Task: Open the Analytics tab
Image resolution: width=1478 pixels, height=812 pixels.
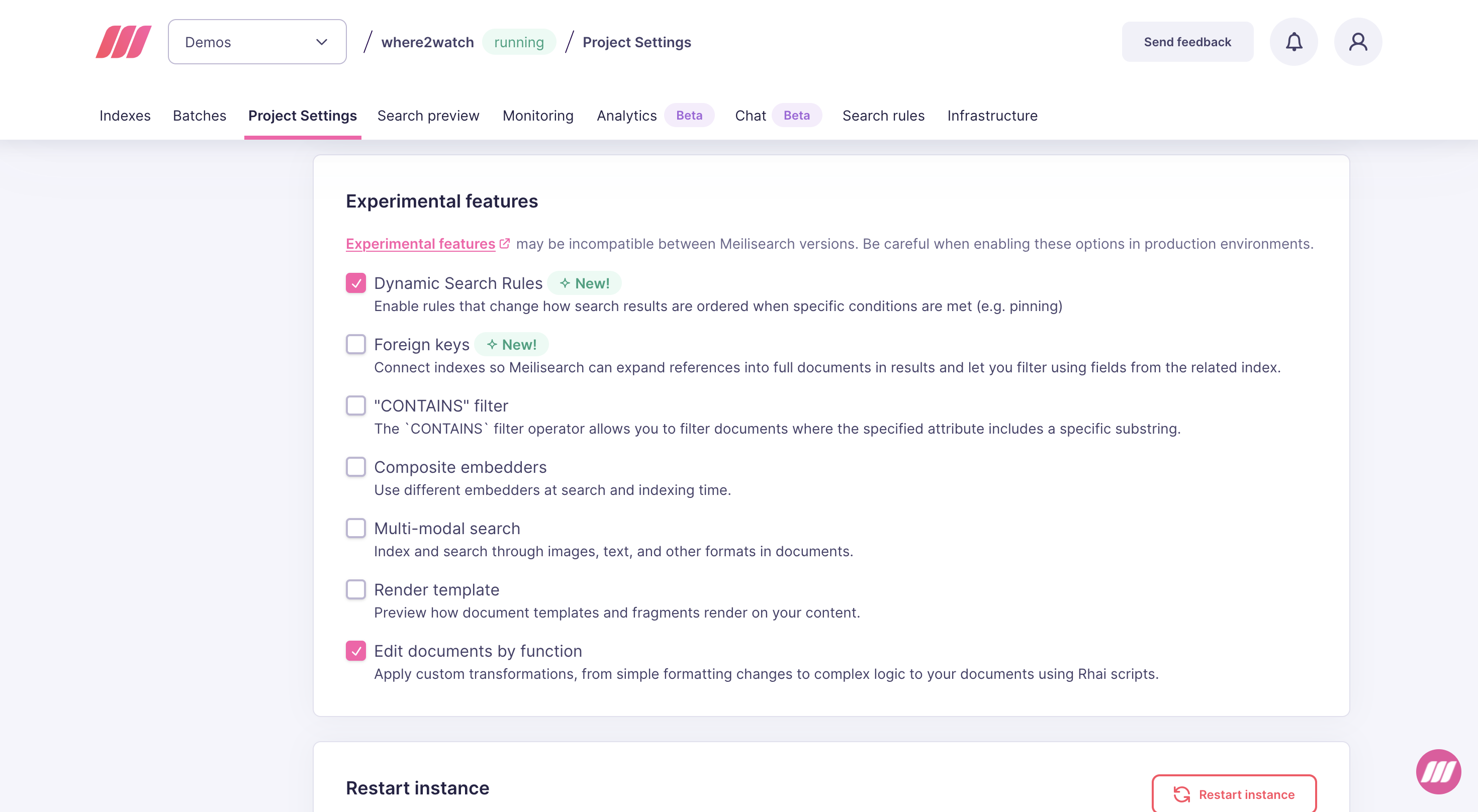Action: point(626,116)
